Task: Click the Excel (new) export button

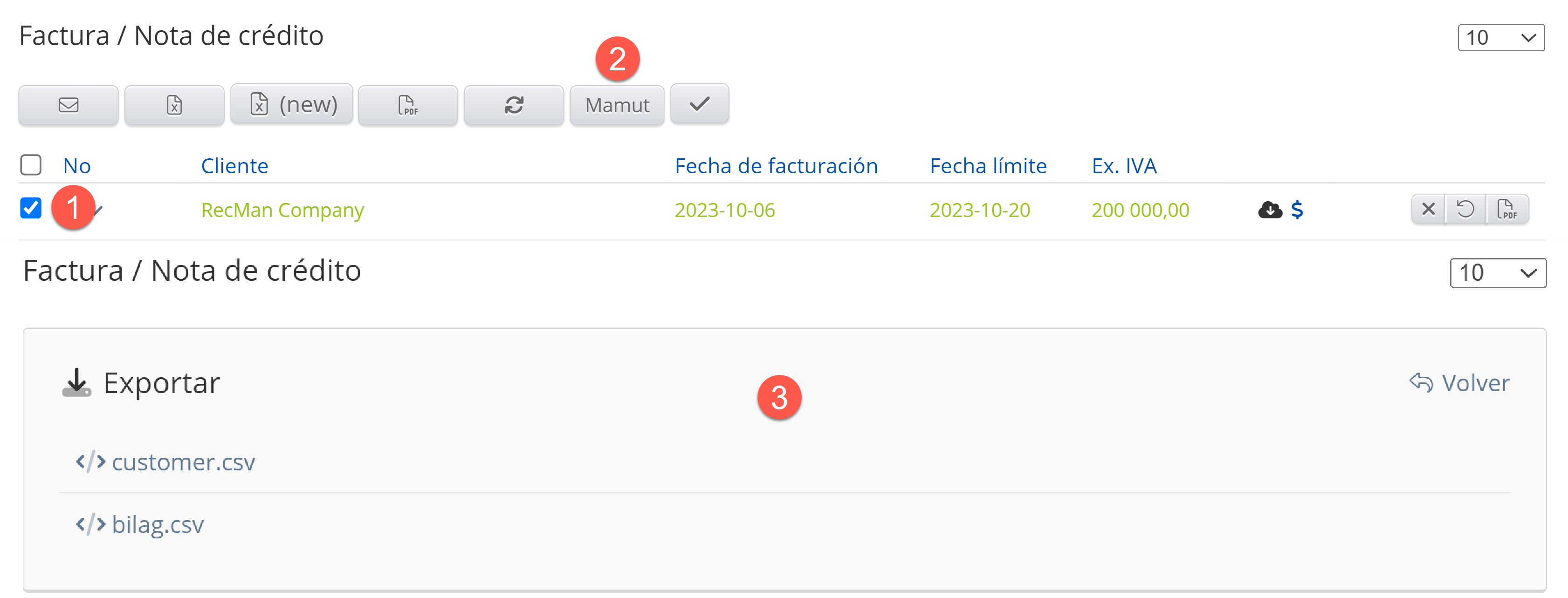Action: pos(292,105)
